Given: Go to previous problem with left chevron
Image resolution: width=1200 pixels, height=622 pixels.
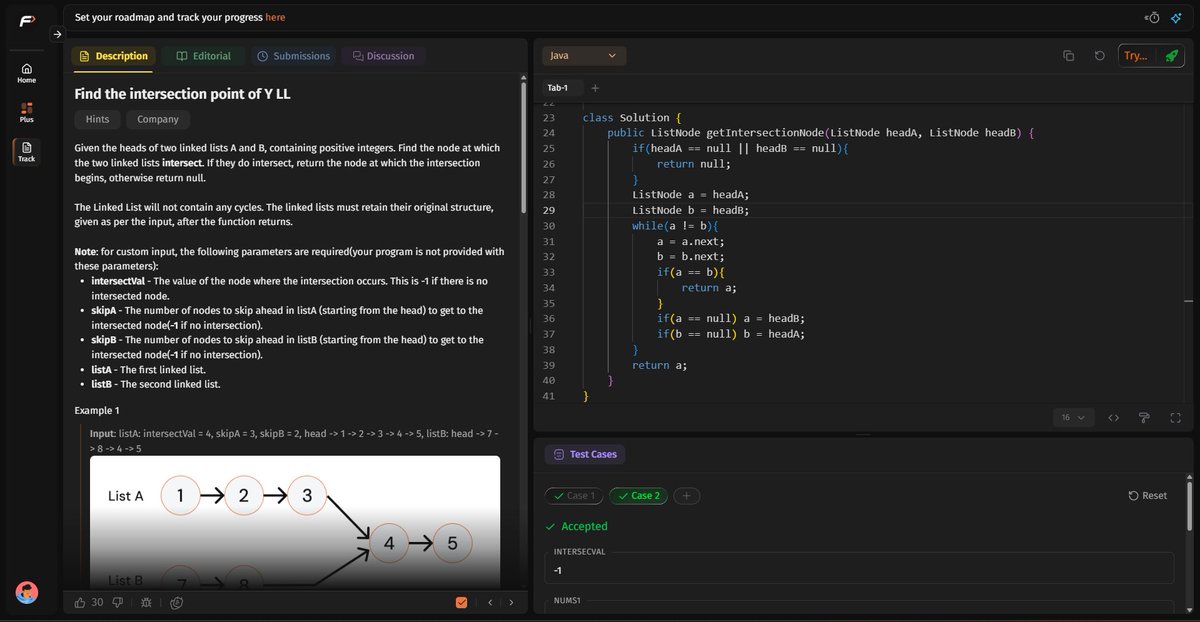Looking at the screenshot, I should coord(490,602).
